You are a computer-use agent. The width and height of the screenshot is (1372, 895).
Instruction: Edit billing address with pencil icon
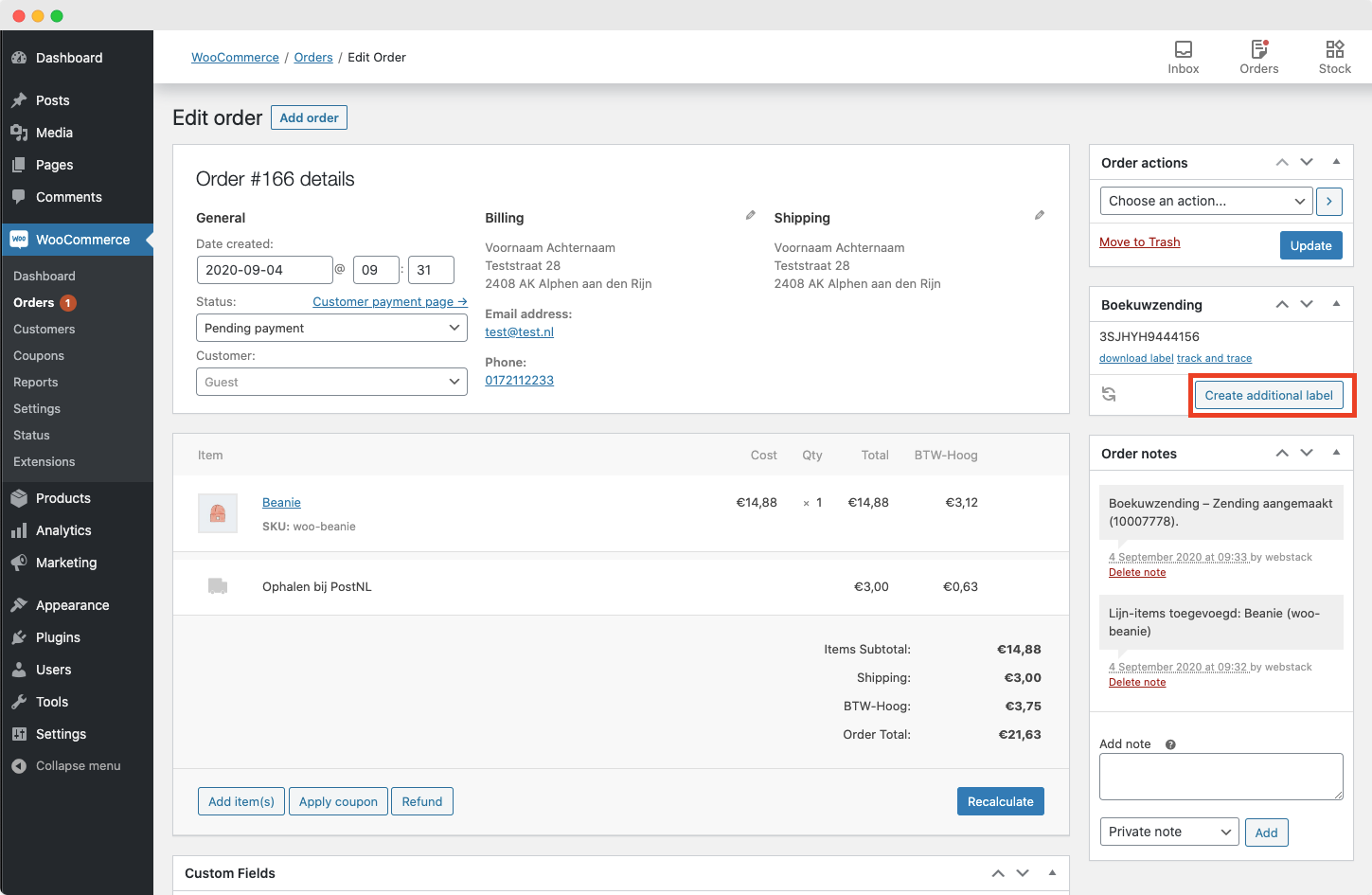pos(750,216)
